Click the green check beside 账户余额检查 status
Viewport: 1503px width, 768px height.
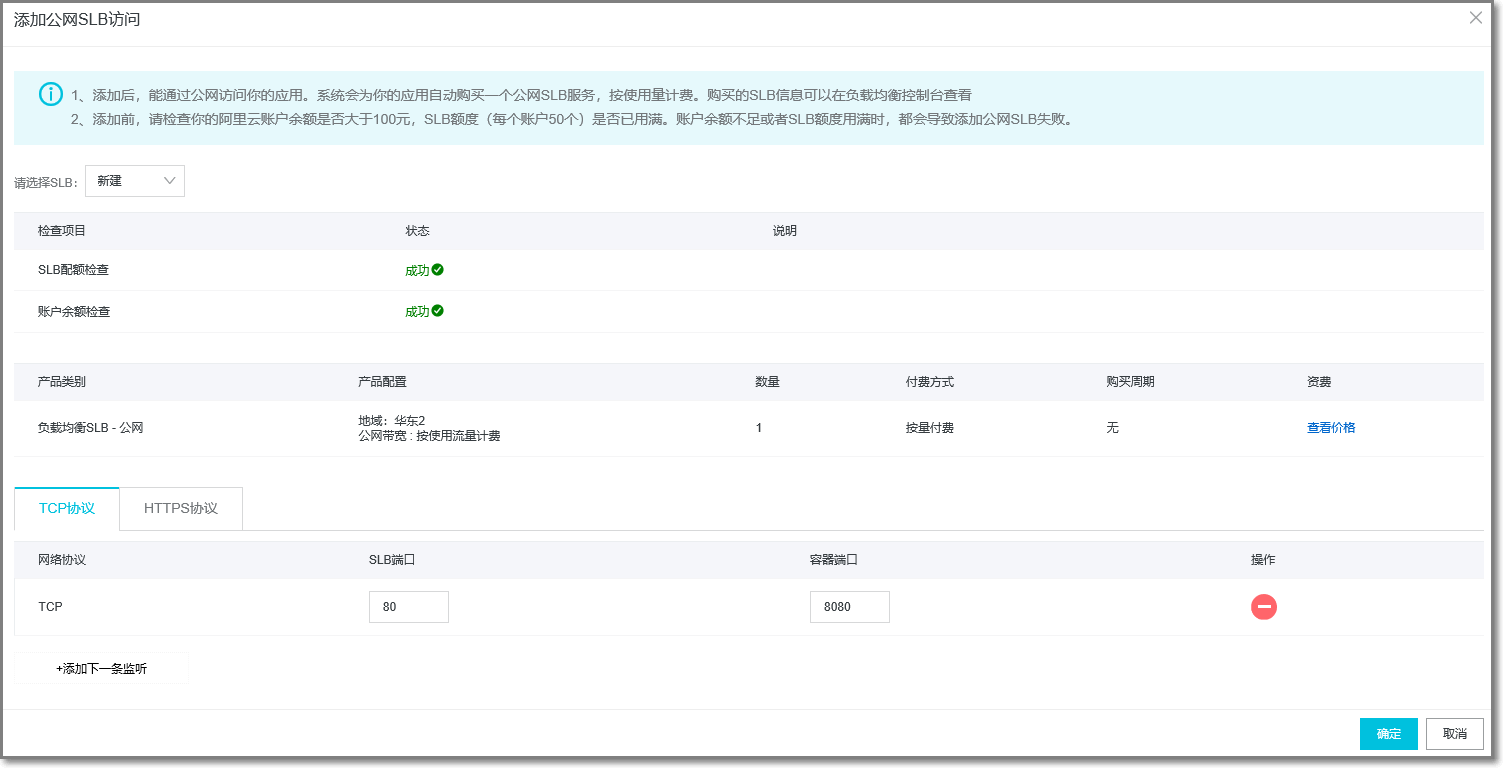click(x=438, y=311)
